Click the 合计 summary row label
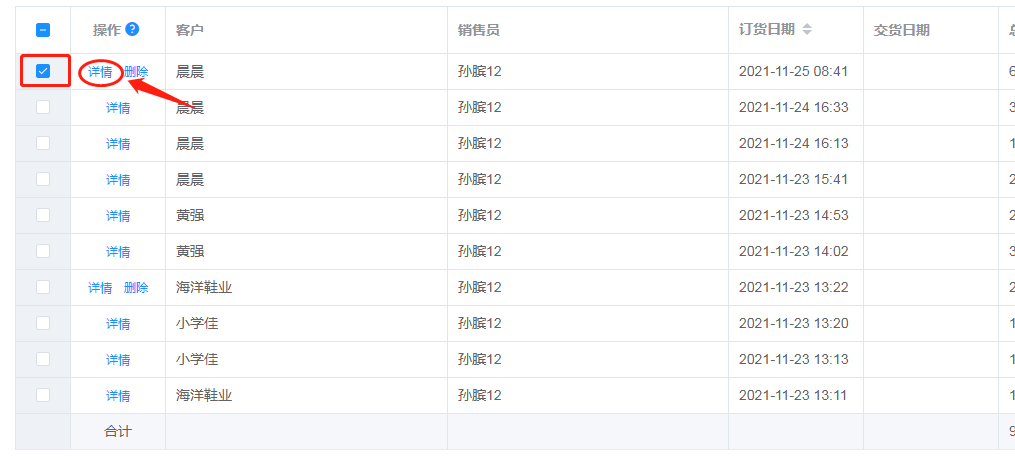The height and width of the screenshot is (456, 1015). pos(118,432)
